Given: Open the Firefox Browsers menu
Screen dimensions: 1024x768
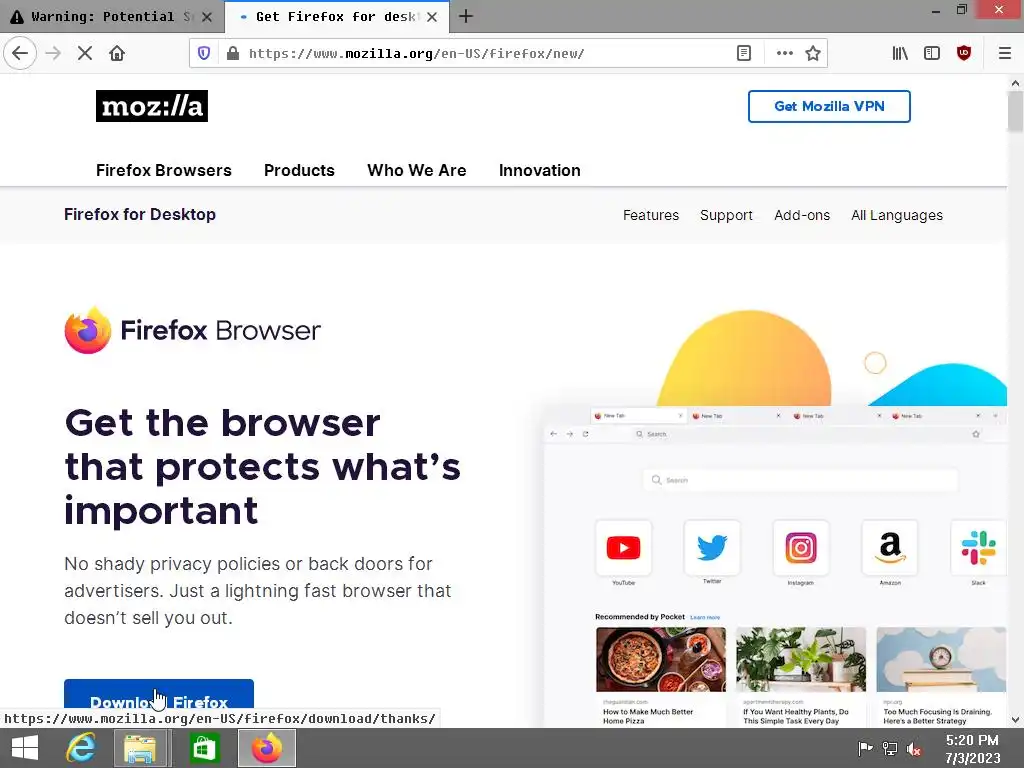Looking at the screenshot, I should (x=164, y=170).
